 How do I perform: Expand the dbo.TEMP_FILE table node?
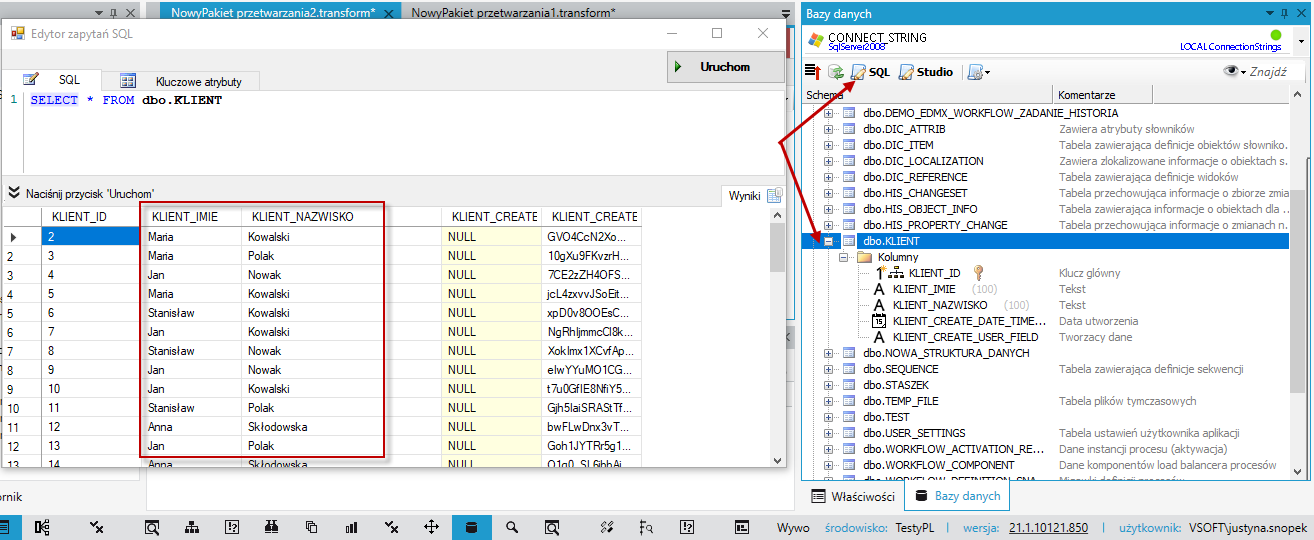828,401
